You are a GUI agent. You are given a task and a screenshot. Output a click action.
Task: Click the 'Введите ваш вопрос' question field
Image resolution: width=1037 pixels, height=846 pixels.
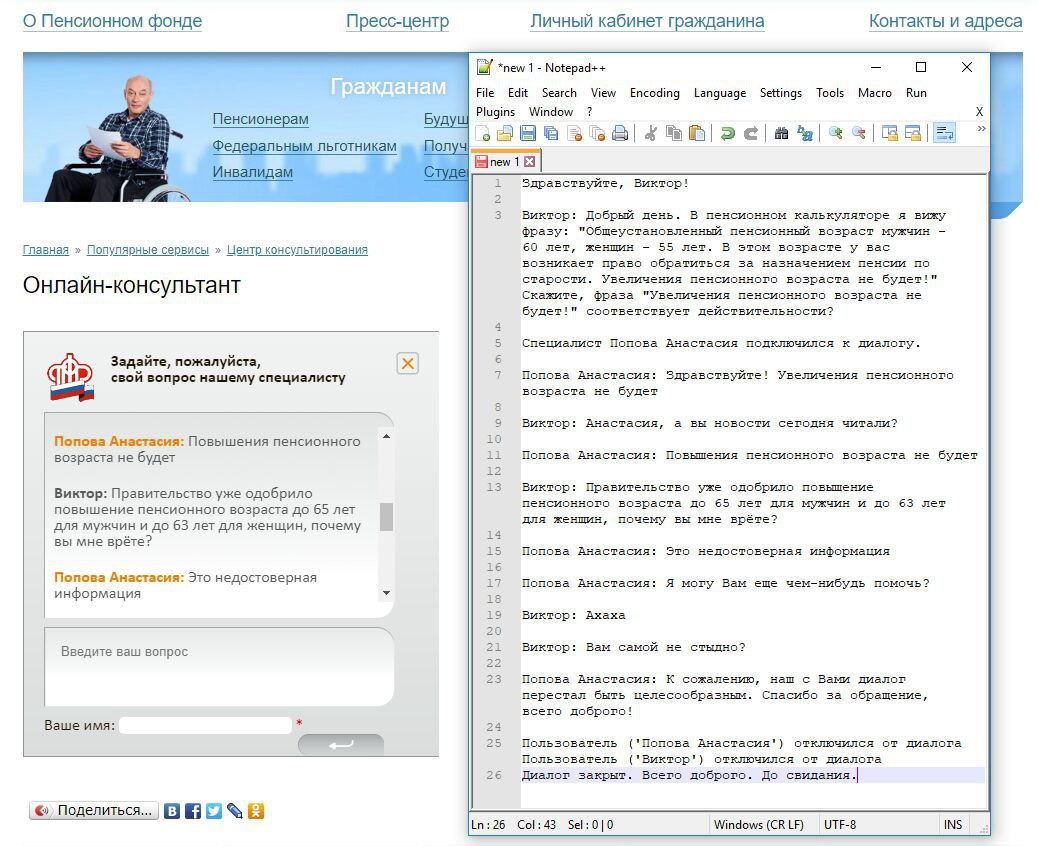pyautogui.click(x=219, y=667)
